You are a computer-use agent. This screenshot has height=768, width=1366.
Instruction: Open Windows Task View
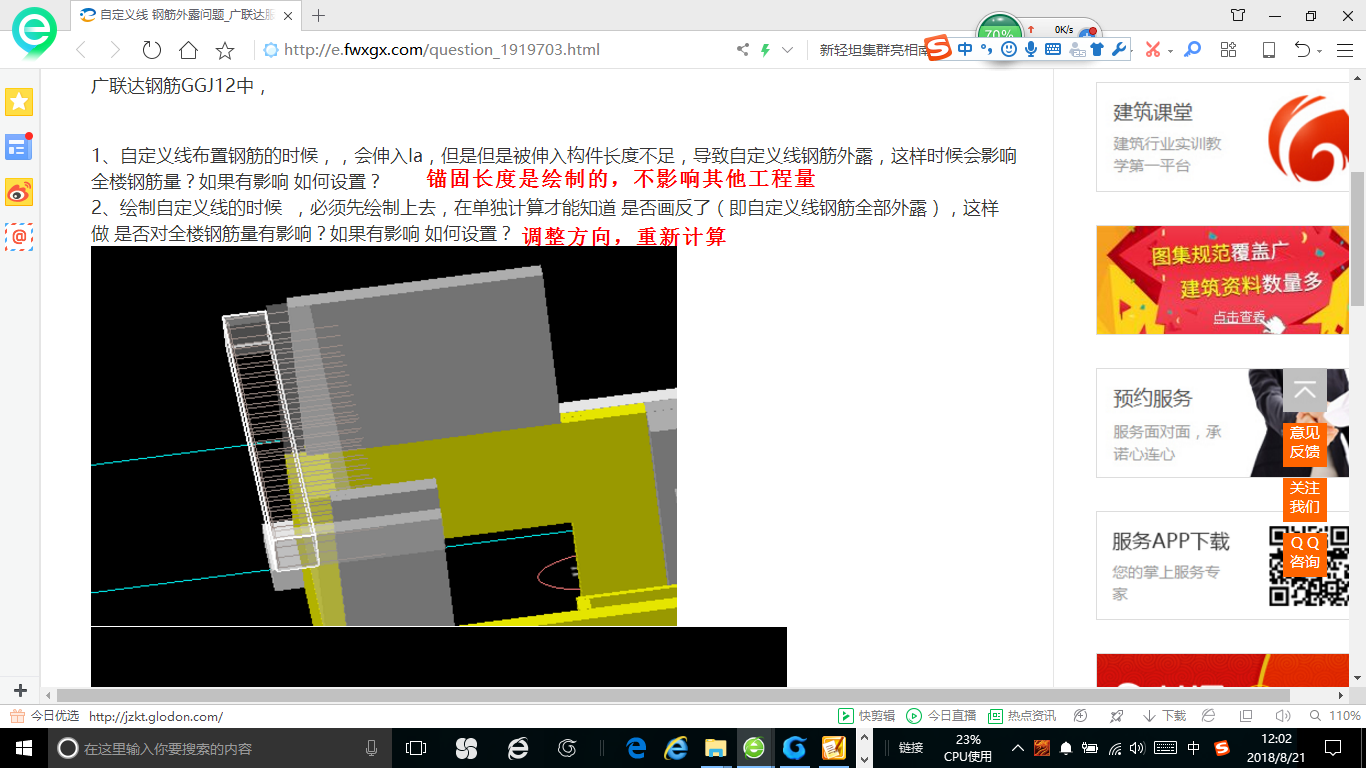click(x=415, y=748)
